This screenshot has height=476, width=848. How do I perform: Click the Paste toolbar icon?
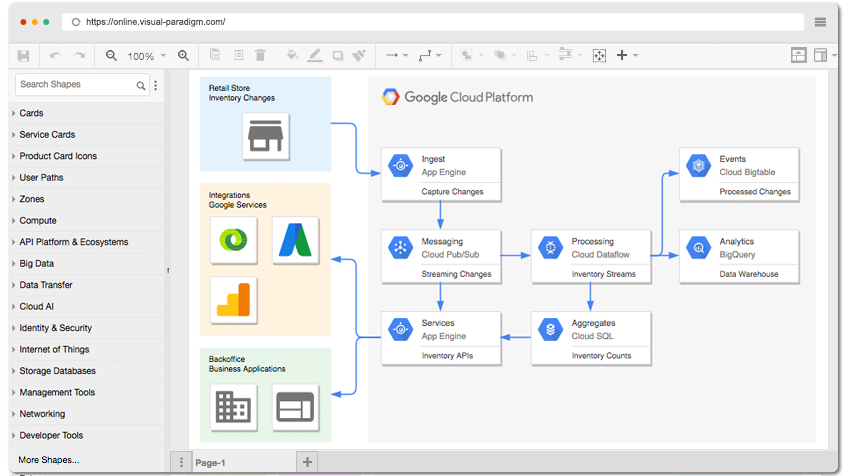pos(238,55)
